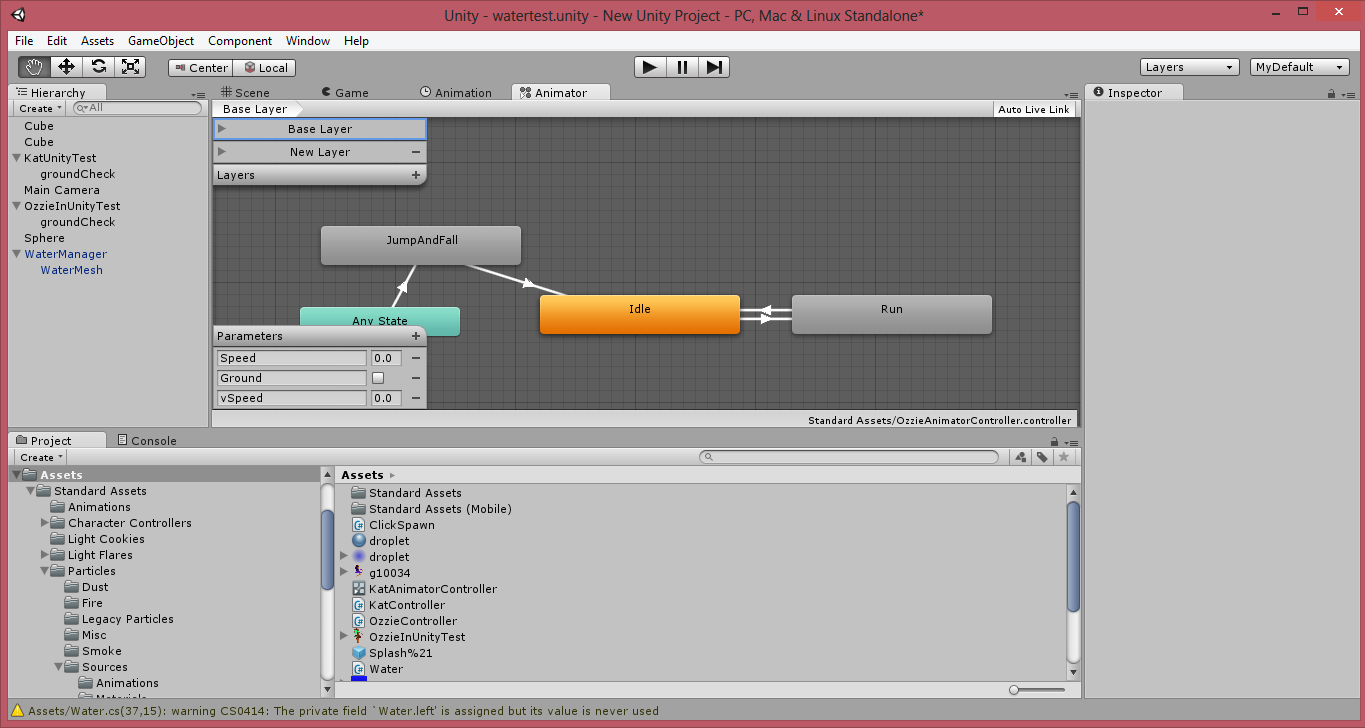
Task: Open the Layers dropdown
Action: pos(1190,67)
